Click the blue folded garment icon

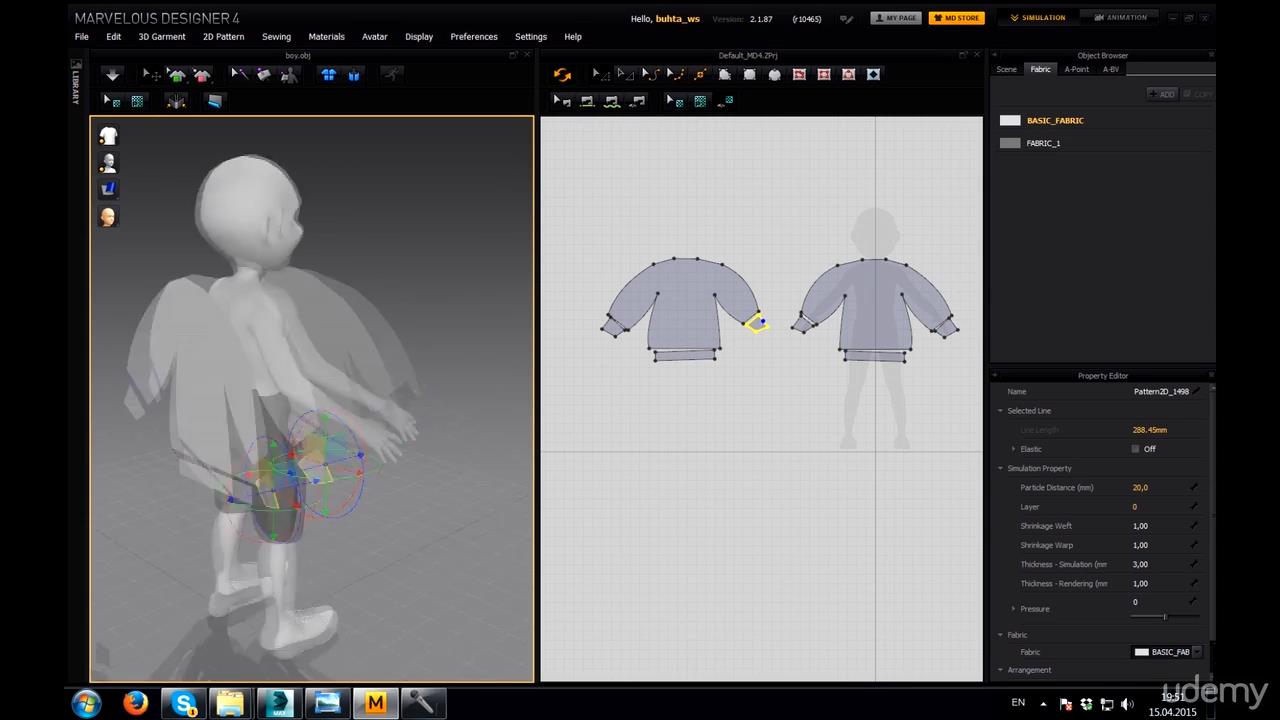point(353,75)
